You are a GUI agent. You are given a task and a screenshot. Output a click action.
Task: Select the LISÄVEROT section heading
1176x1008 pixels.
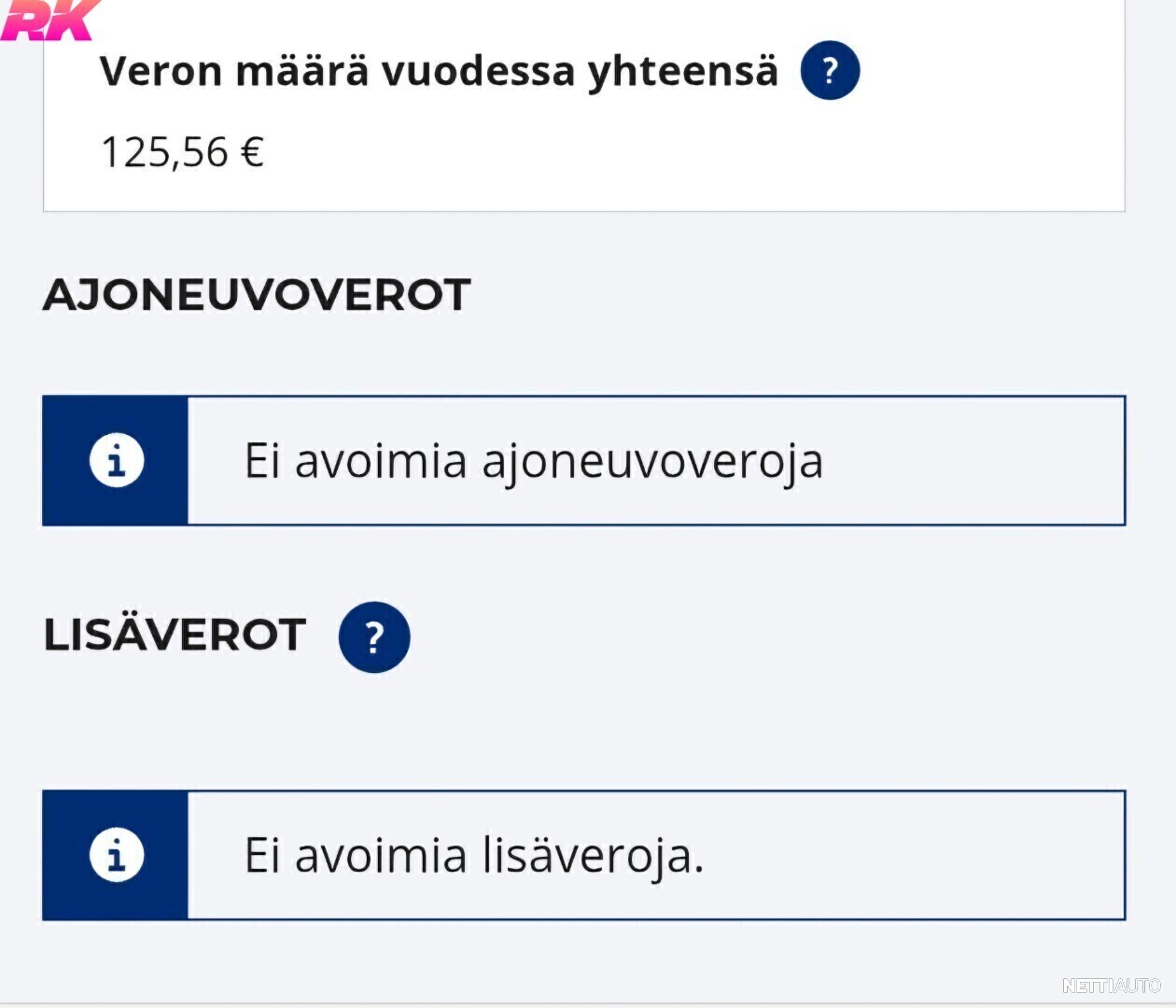[175, 636]
